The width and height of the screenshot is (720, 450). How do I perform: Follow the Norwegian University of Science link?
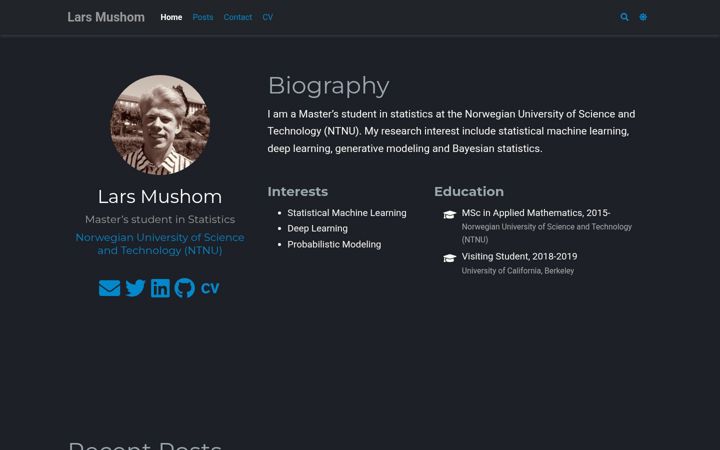pyautogui.click(x=160, y=244)
